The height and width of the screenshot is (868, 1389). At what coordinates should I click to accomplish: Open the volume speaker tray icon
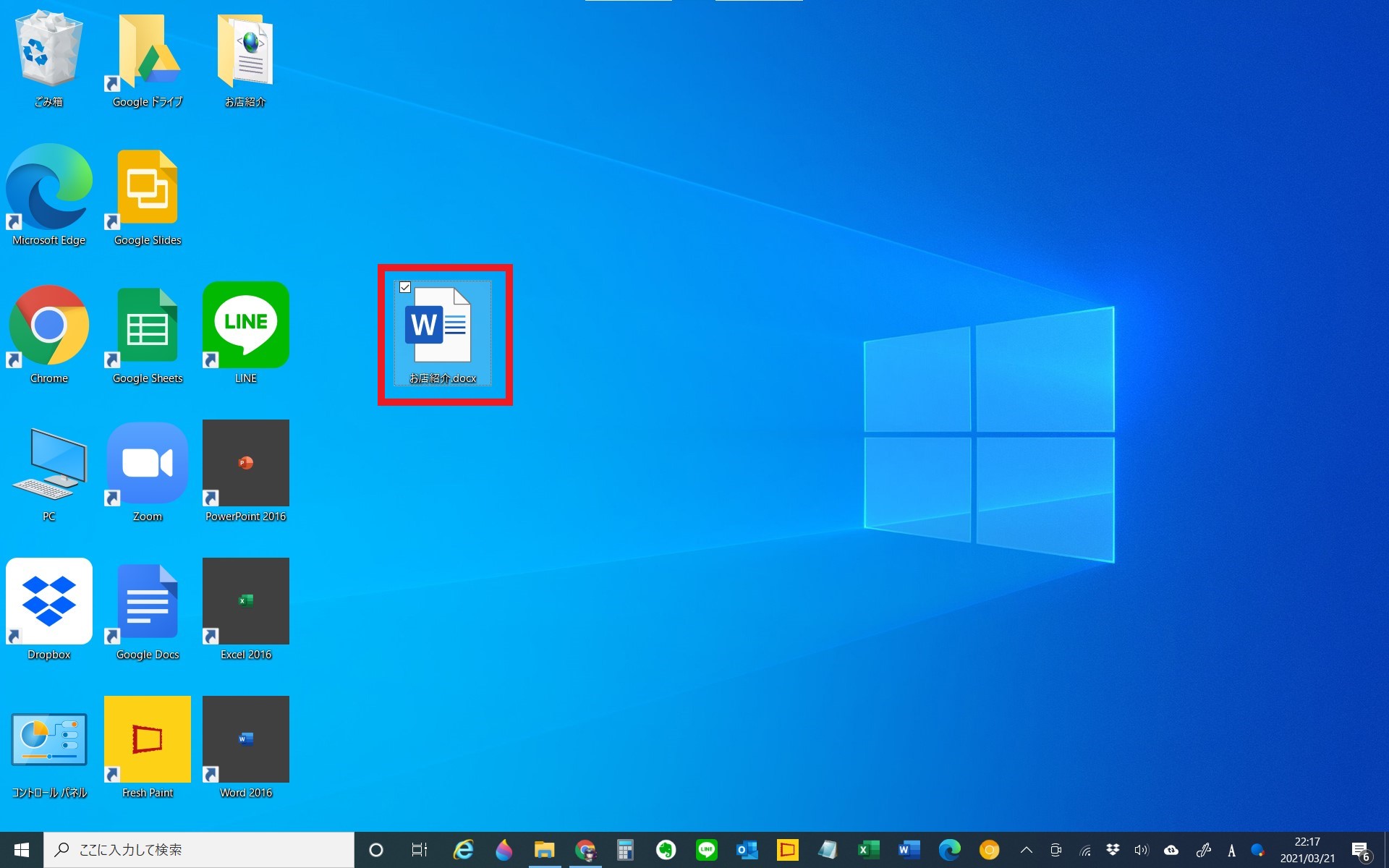pyautogui.click(x=1142, y=850)
